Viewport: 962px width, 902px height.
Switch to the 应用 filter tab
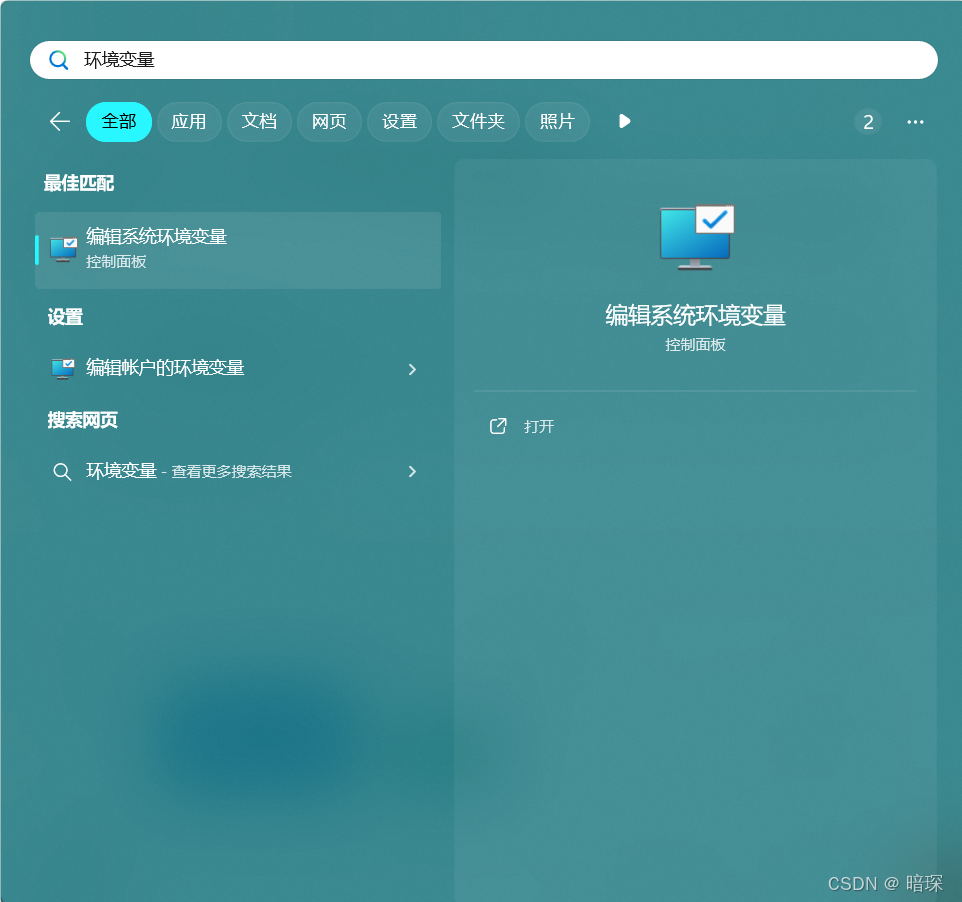click(x=189, y=121)
